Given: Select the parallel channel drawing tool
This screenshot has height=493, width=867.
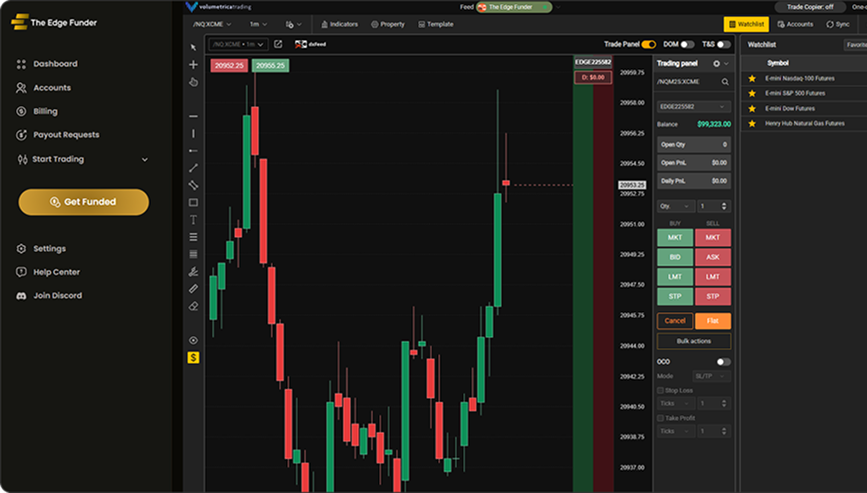Looking at the screenshot, I should point(193,185).
